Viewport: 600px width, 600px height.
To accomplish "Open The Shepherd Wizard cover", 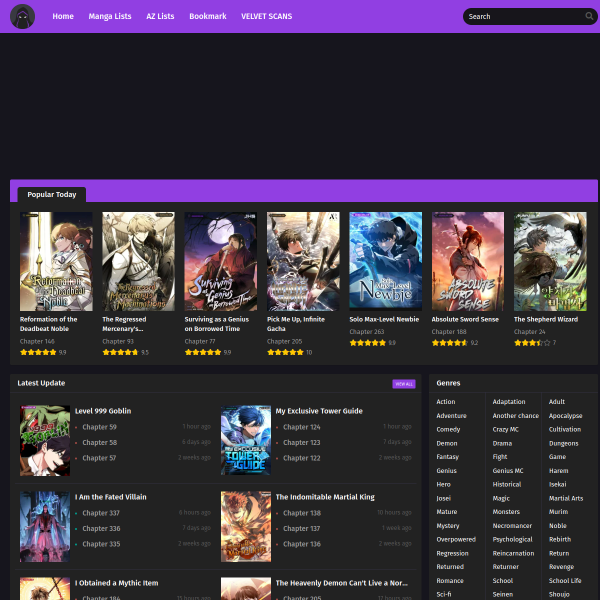I will 550,261.
